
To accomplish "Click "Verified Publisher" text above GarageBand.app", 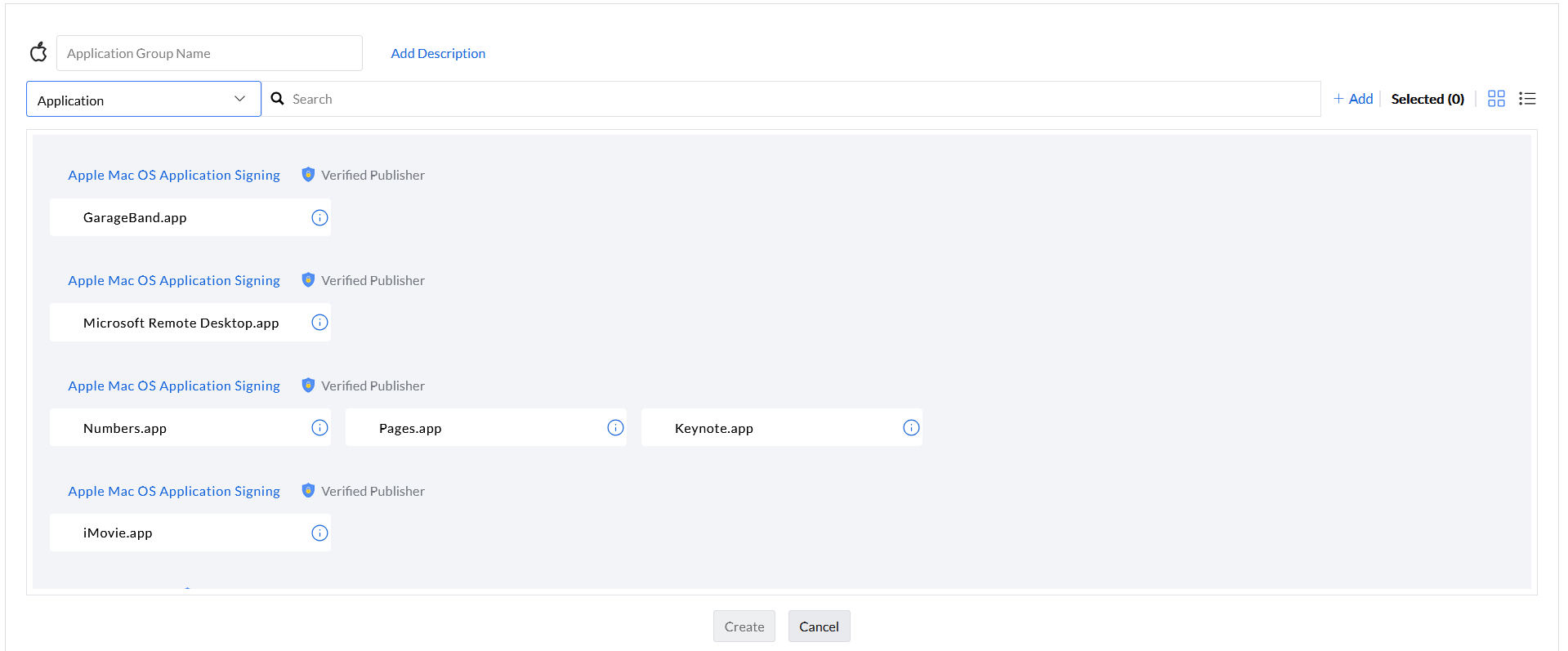I will click(373, 175).
